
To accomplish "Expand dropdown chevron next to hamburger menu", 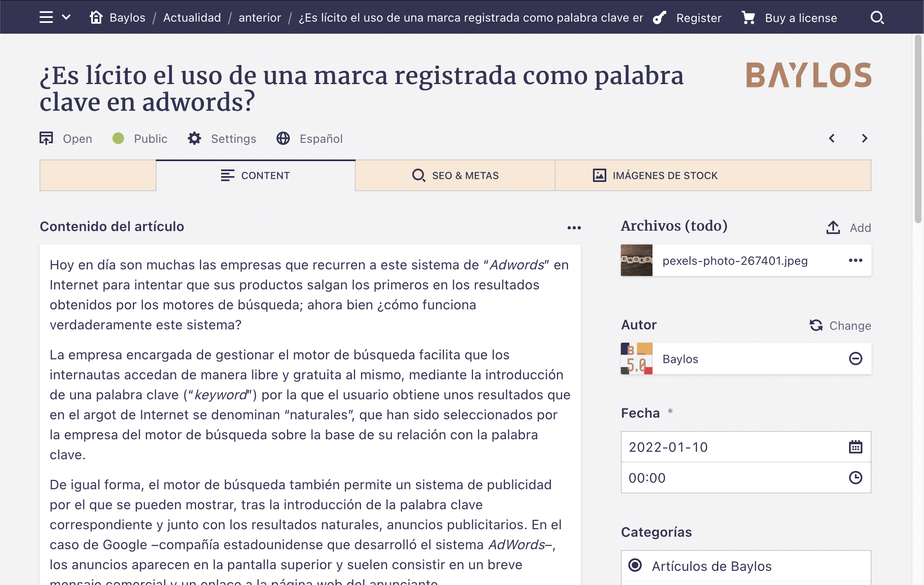I will [x=67, y=17].
